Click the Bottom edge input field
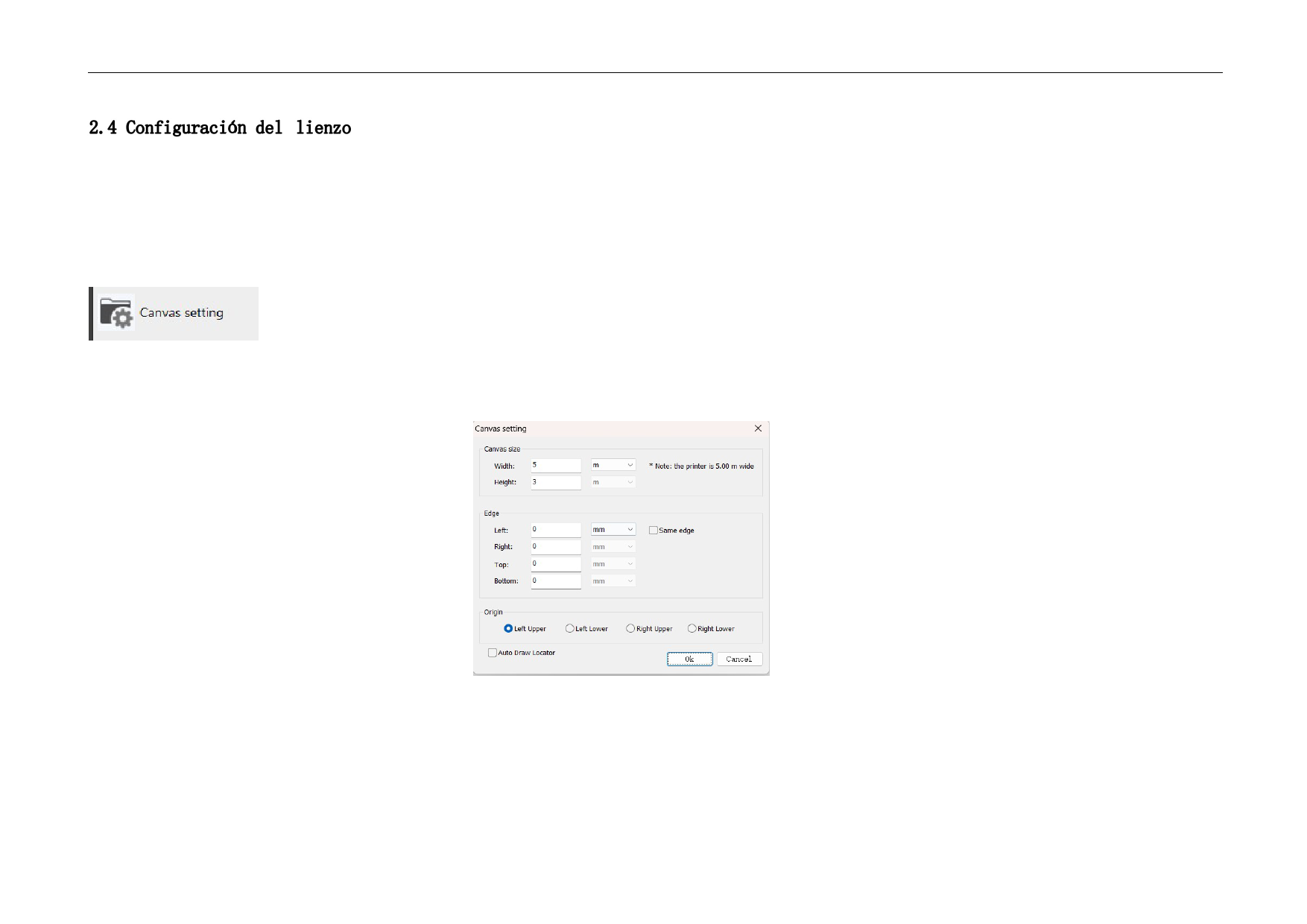Viewport: 1307px width, 924px height. pos(555,581)
